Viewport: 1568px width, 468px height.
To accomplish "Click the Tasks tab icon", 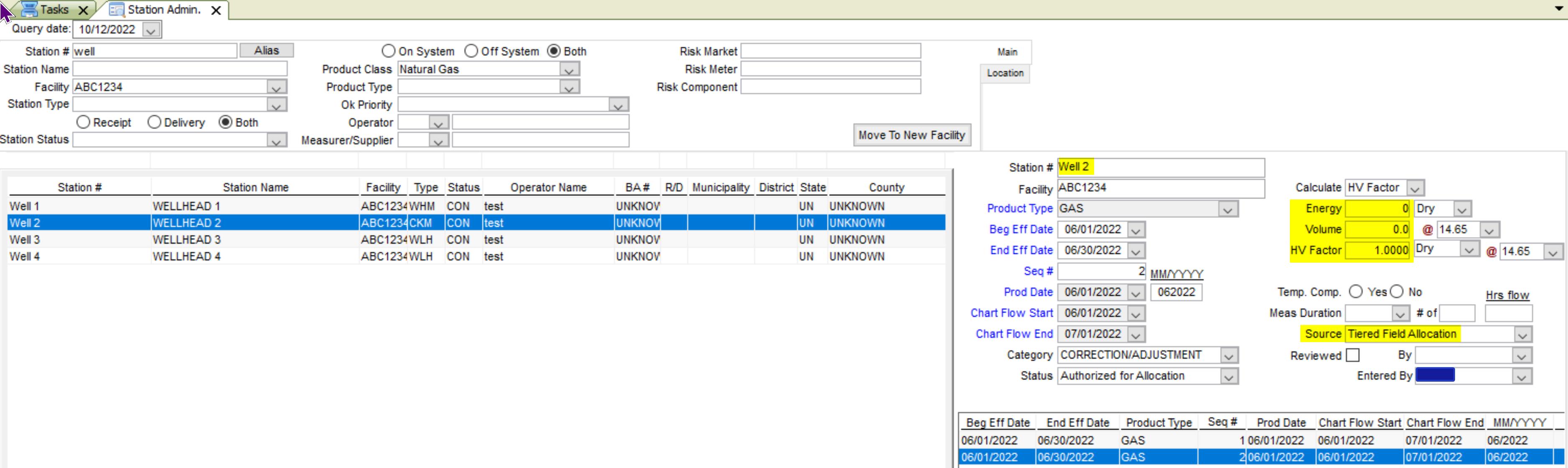I will pos(29,9).
